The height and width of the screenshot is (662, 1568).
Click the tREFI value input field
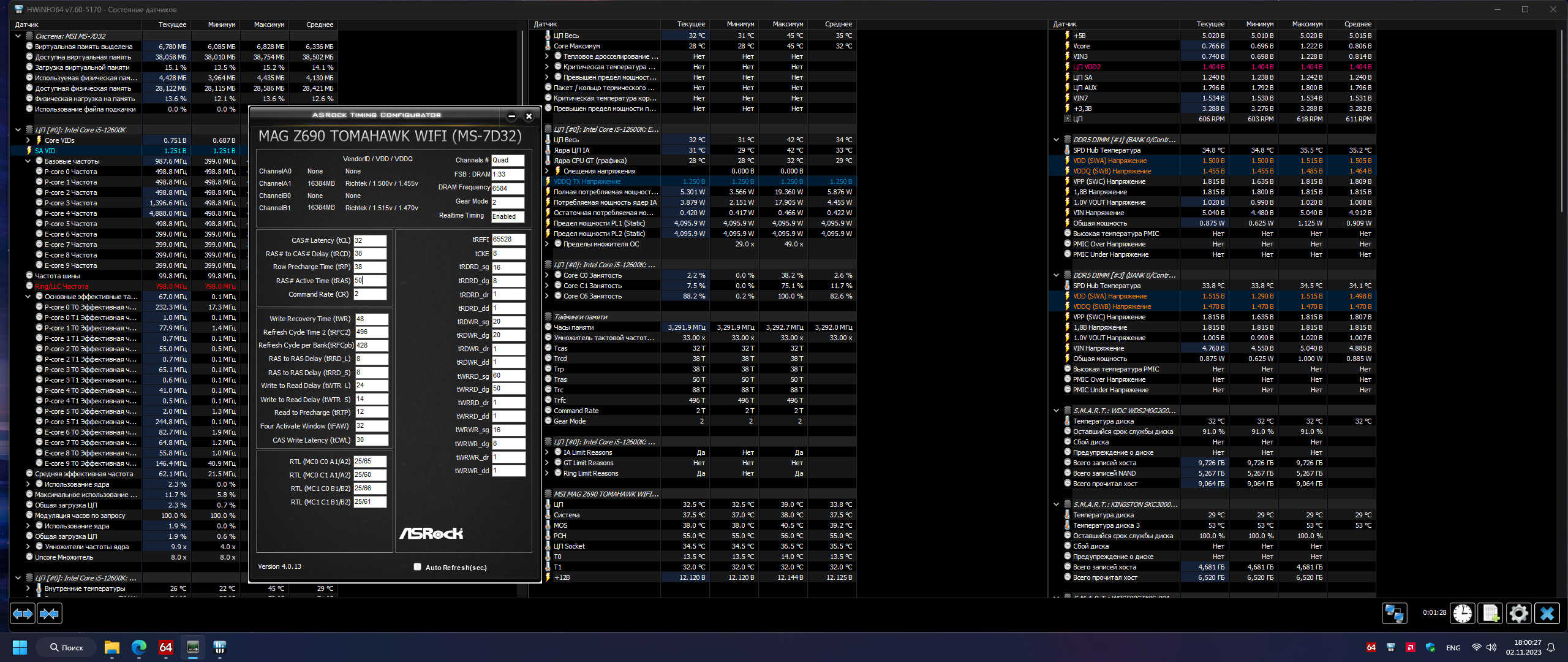[x=508, y=240]
